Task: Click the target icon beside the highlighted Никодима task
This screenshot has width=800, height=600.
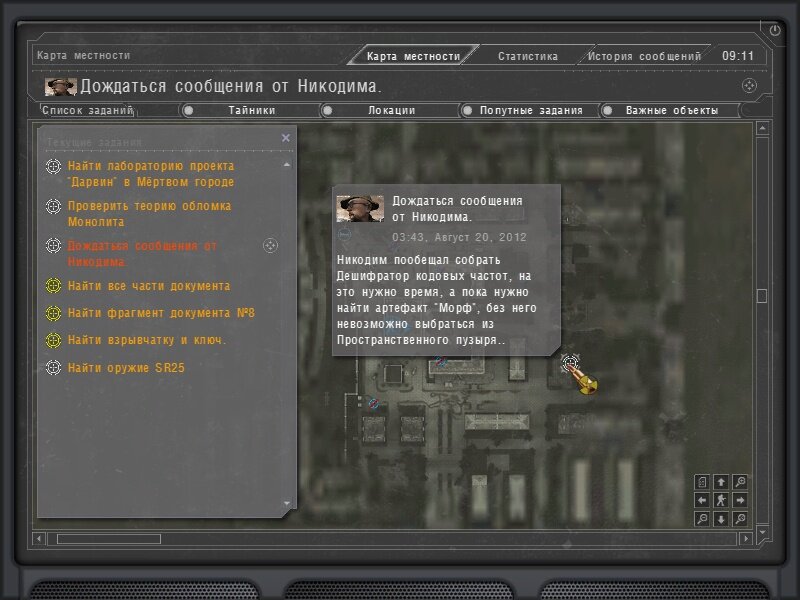Action: [x=270, y=246]
